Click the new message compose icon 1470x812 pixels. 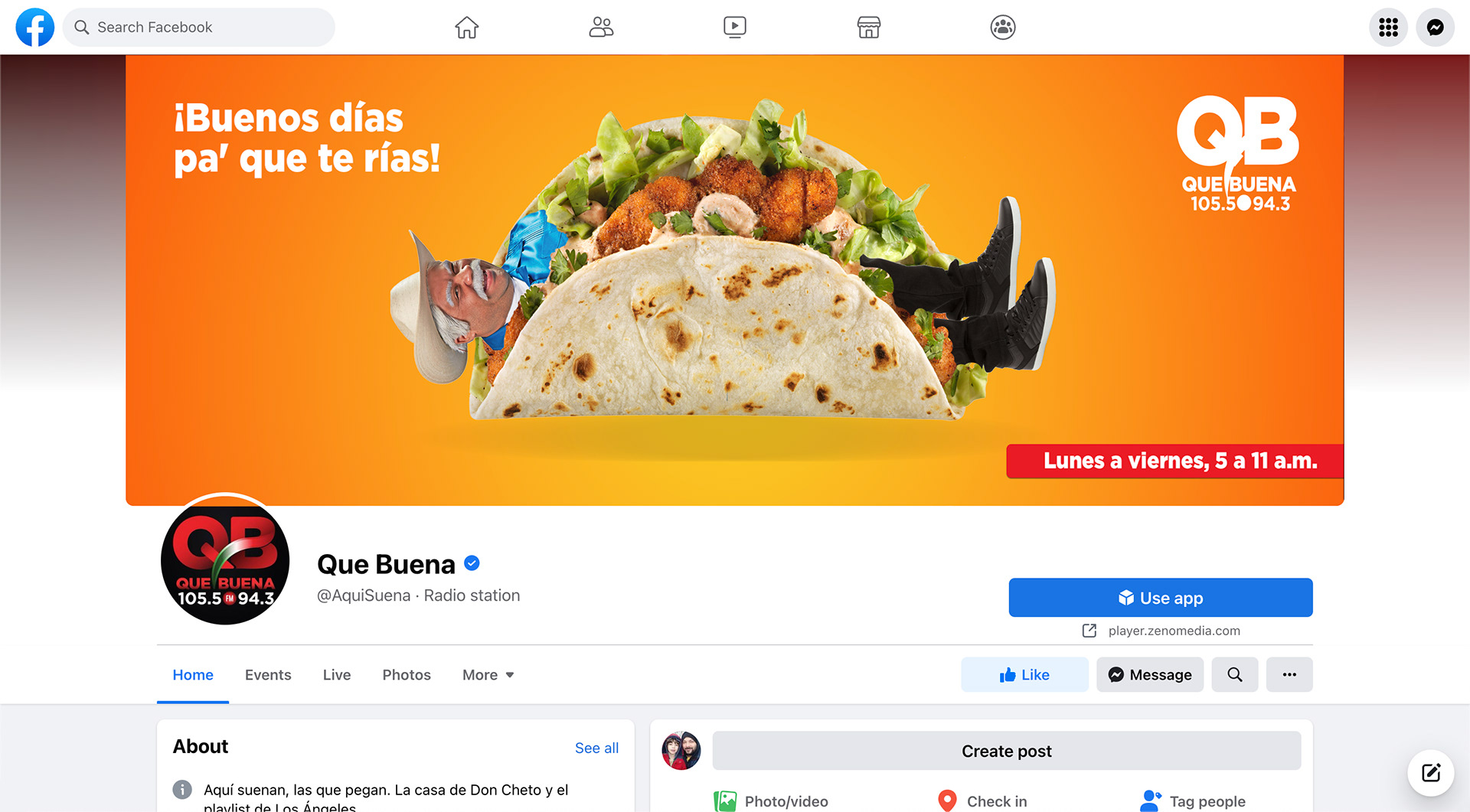(x=1431, y=772)
